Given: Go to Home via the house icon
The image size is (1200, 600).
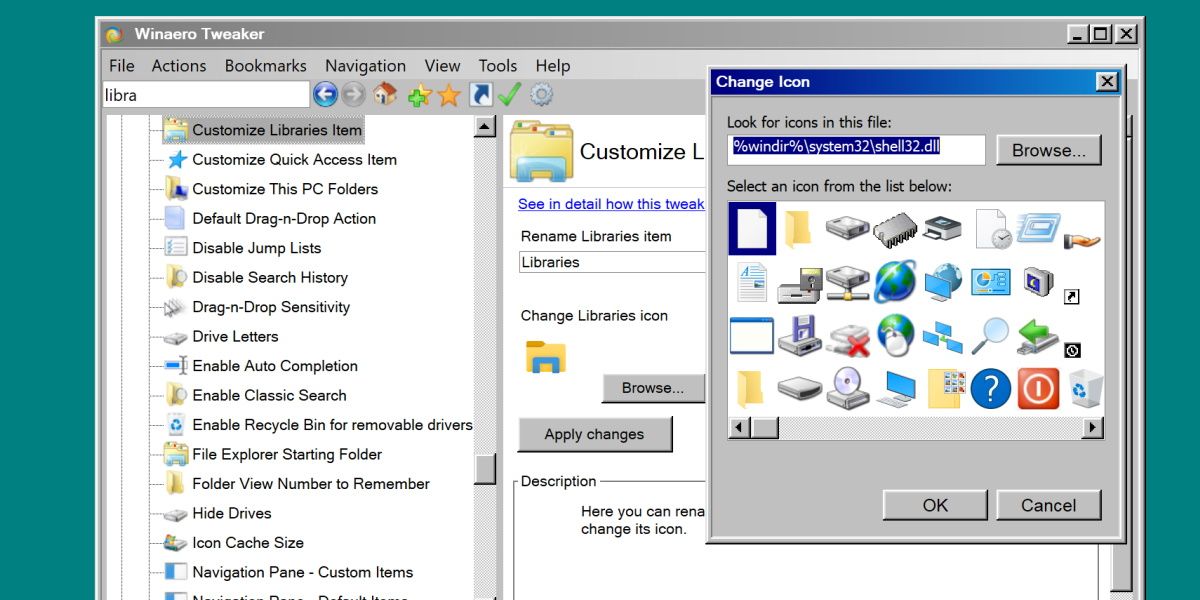Looking at the screenshot, I should point(385,95).
